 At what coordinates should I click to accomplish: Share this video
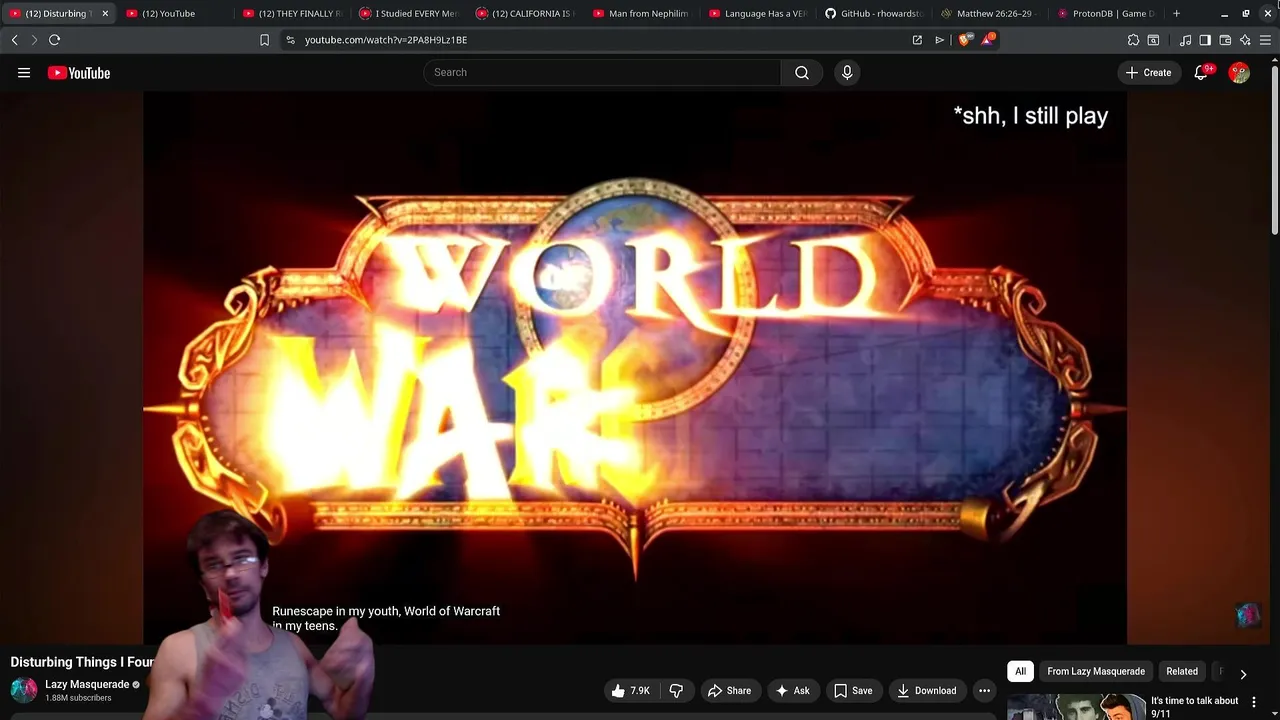point(729,690)
